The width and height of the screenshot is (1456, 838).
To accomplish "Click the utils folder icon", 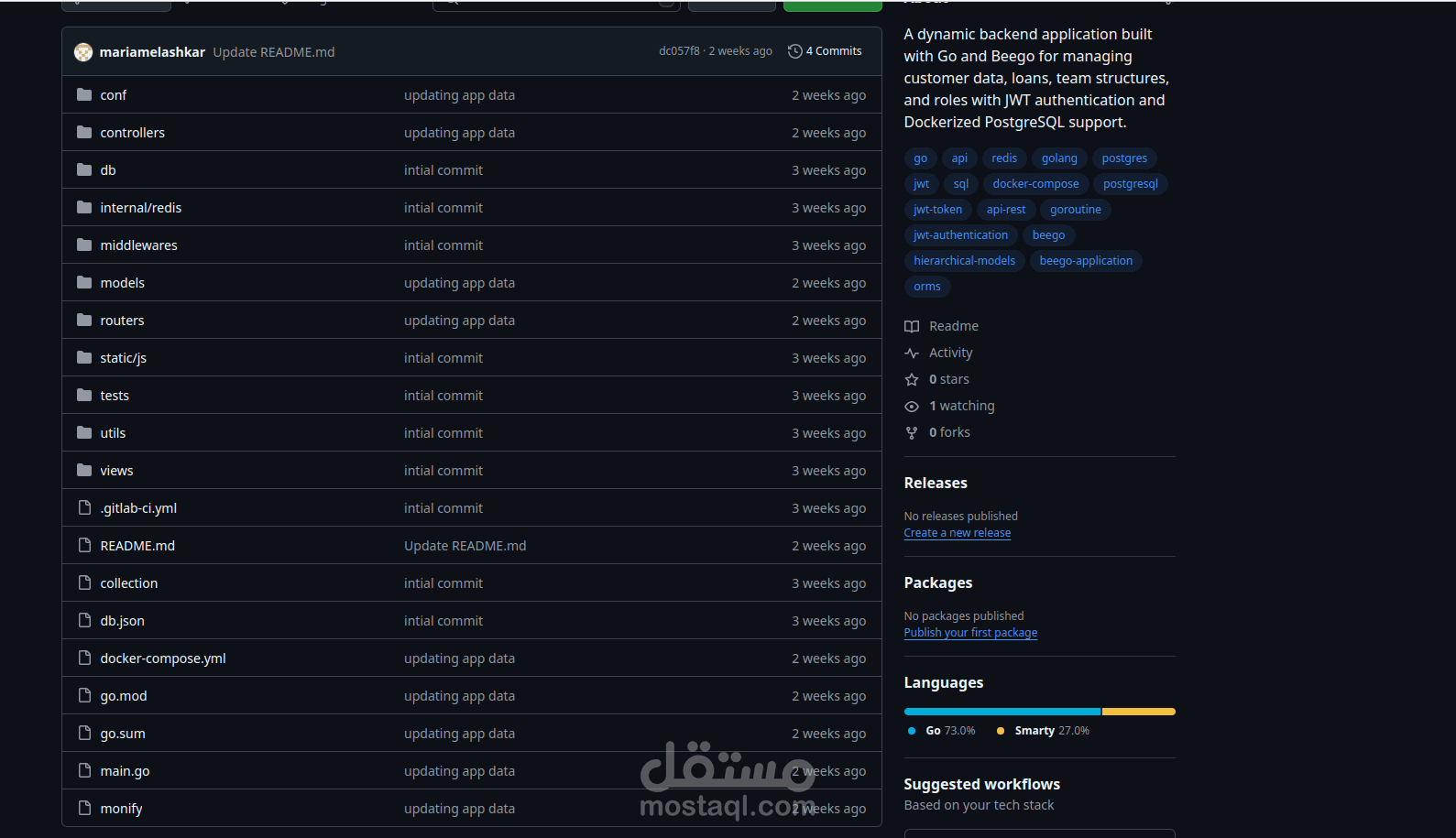I will [84, 432].
